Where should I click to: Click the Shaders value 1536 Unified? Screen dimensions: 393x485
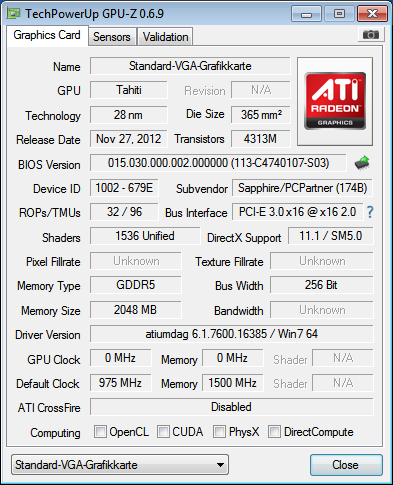145,236
